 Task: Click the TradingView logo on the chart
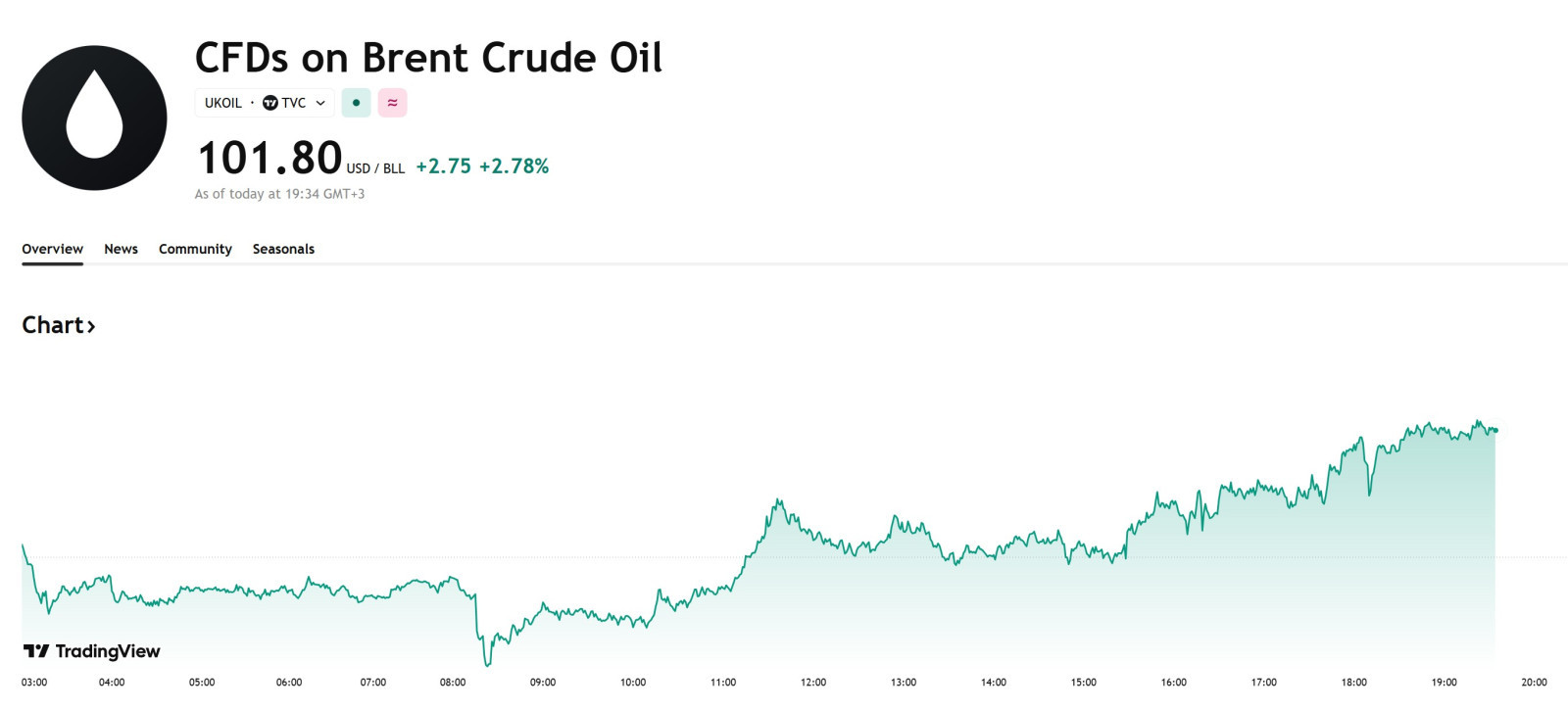91,651
